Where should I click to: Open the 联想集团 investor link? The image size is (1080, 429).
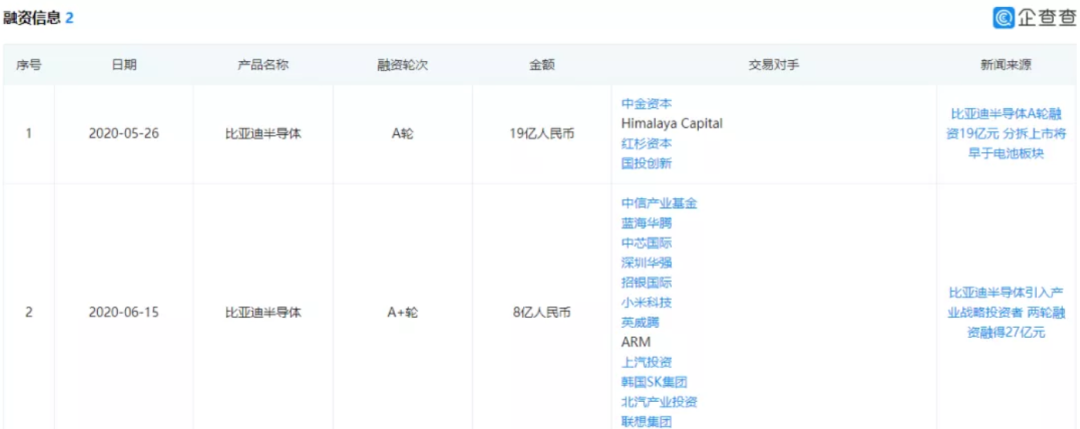tap(646, 421)
